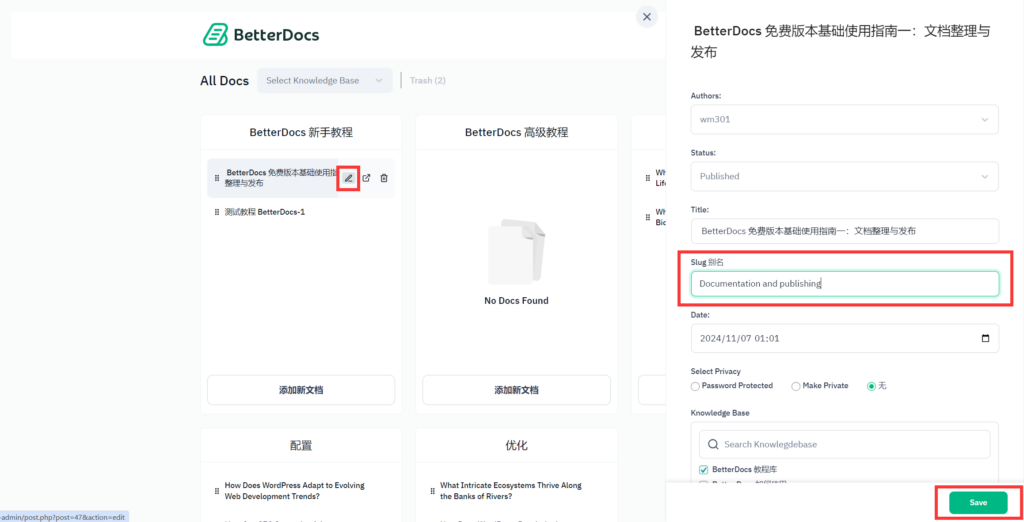Open the Authors dropdown showing wm301
This screenshot has width=1024, height=522.
point(844,120)
